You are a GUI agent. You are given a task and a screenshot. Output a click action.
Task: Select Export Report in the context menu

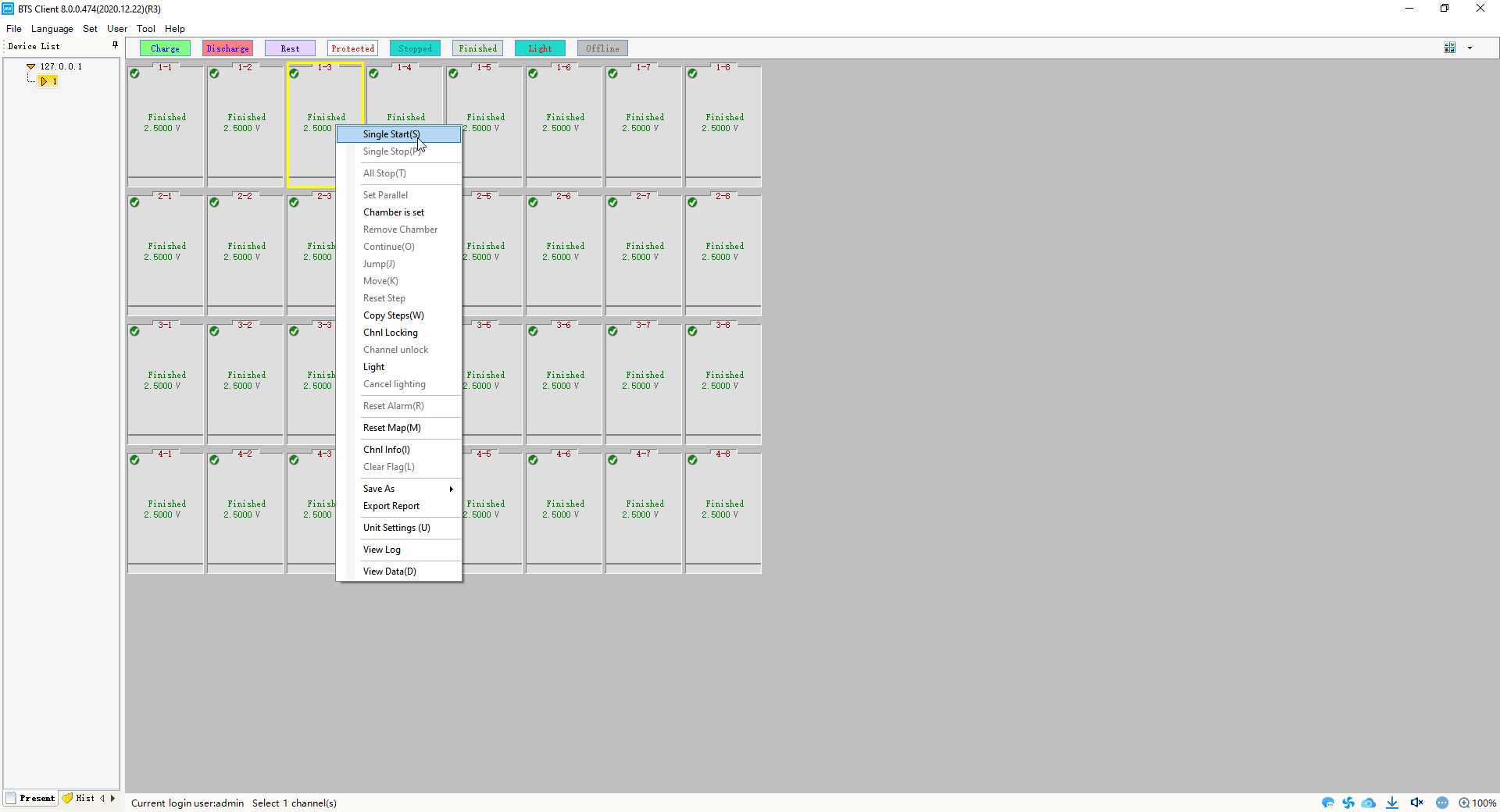point(391,506)
